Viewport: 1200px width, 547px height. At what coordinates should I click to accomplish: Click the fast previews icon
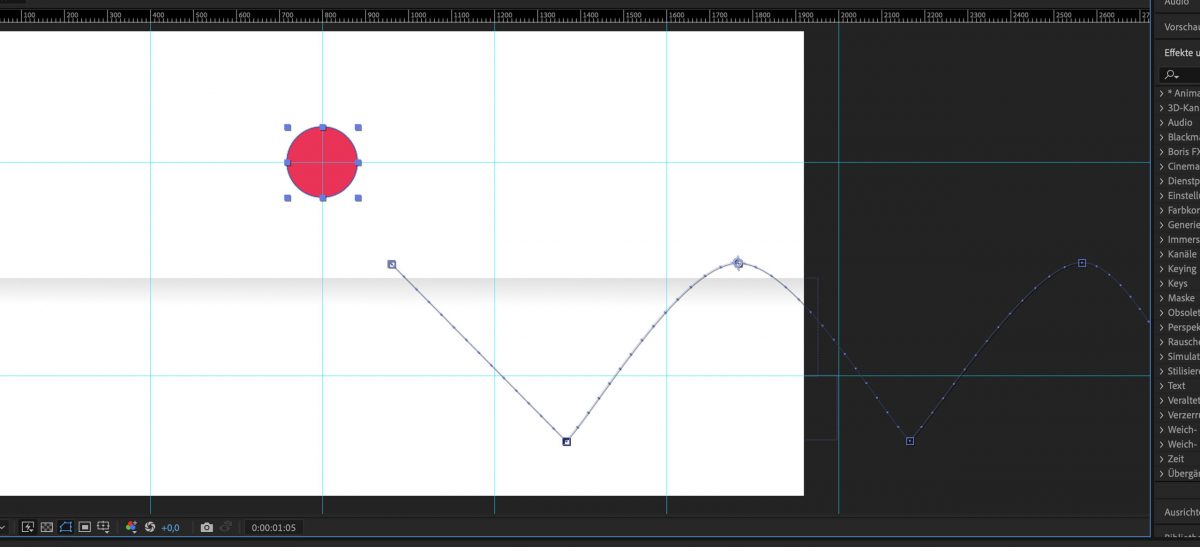coord(28,527)
